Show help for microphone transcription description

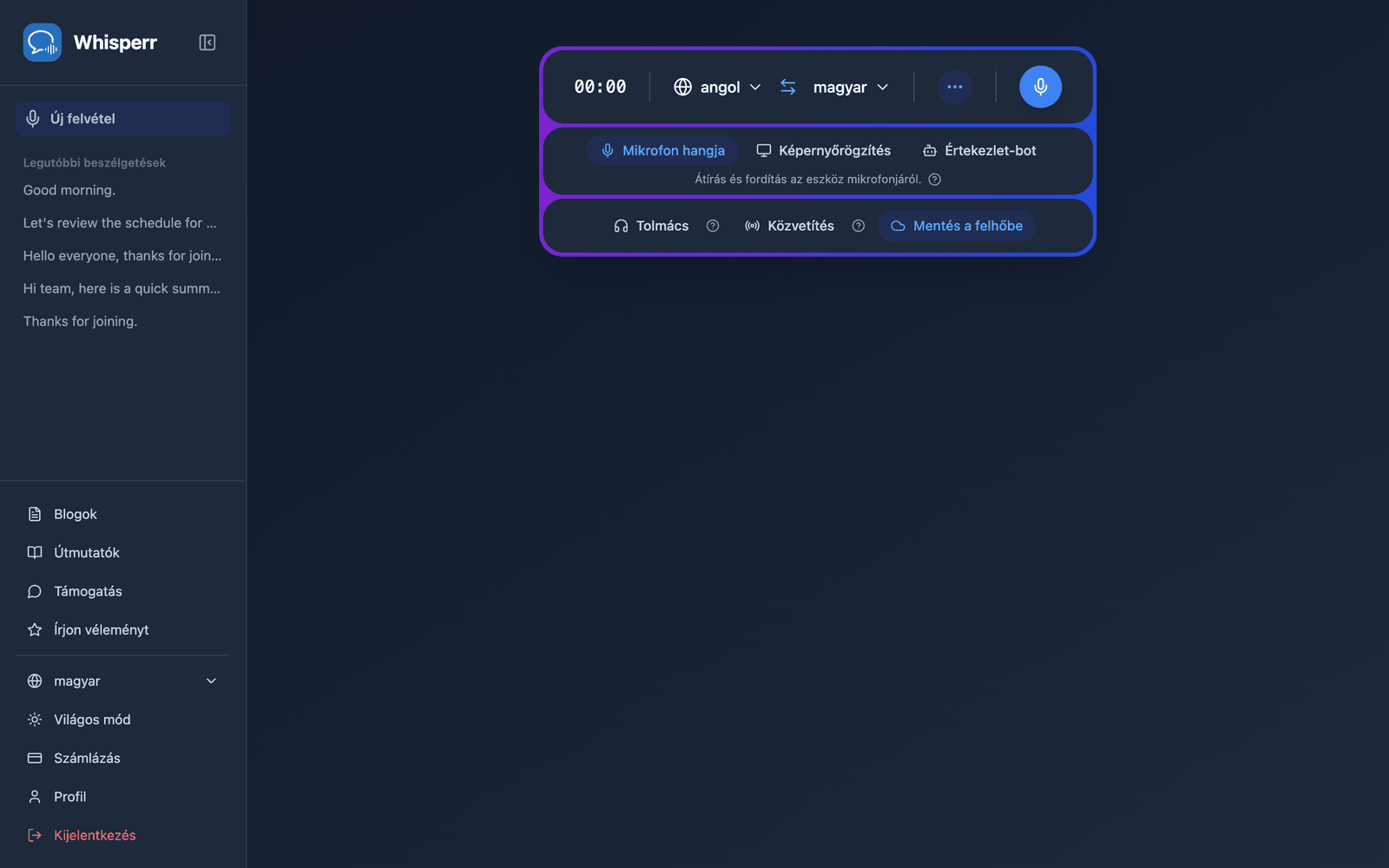coord(935,180)
